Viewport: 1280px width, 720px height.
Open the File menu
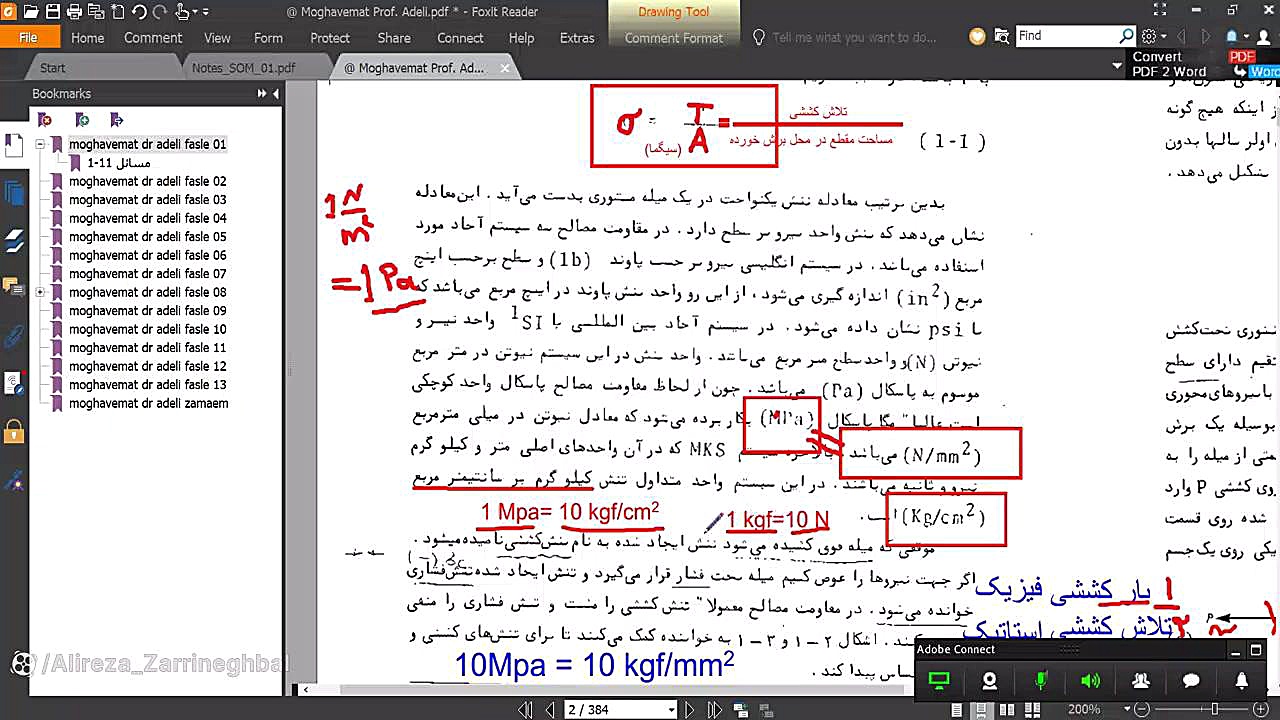(28, 38)
